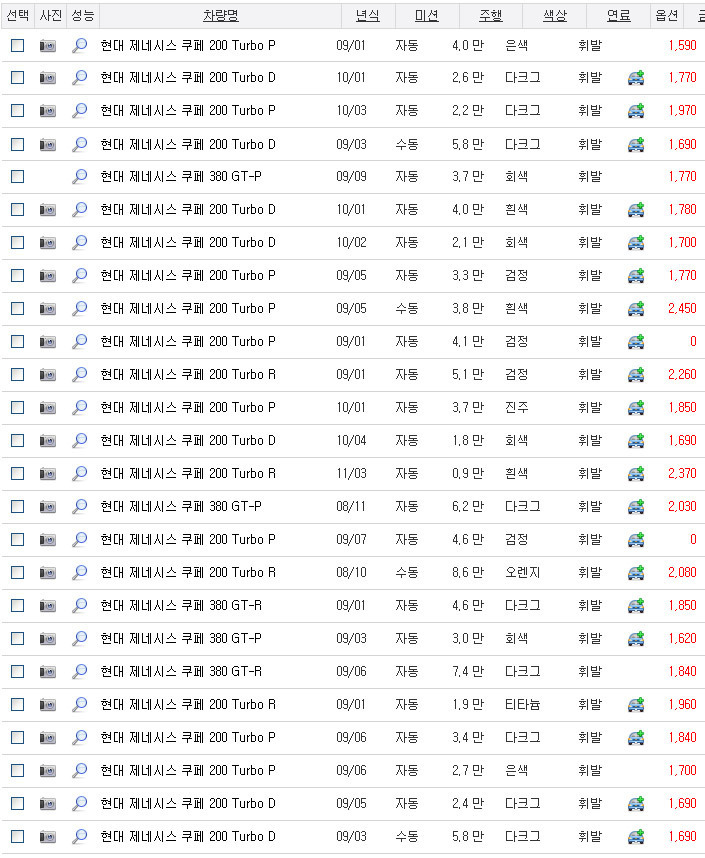
Task: Tick checkbox for 2,370 Turbo R
Action: coord(18,473)
